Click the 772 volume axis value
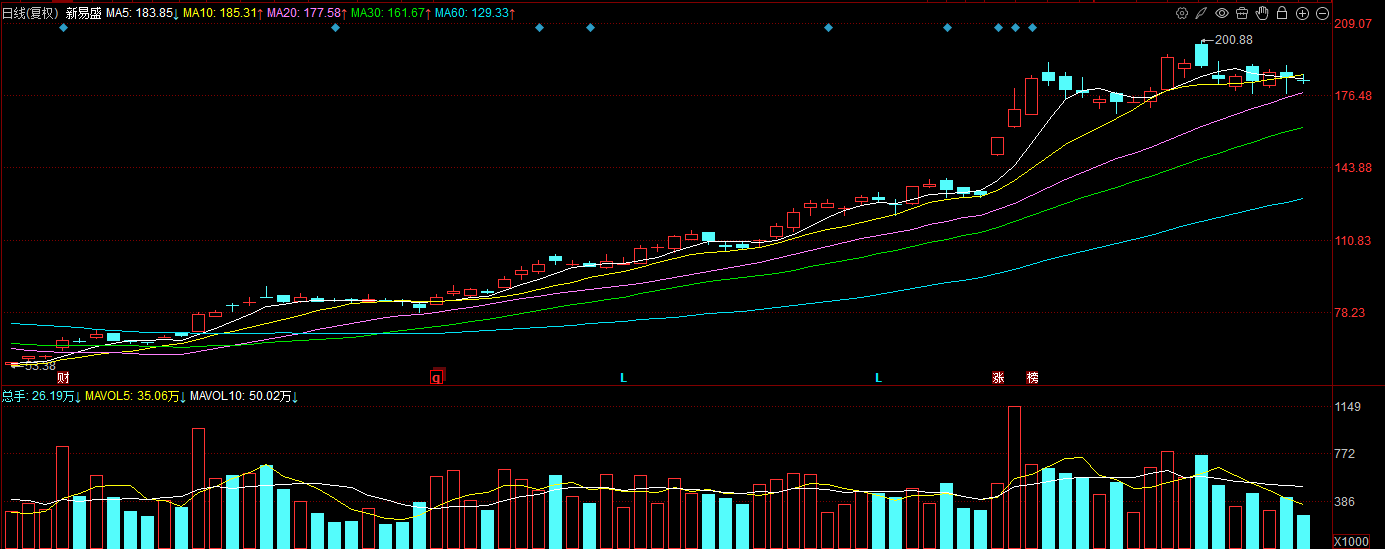Image resolution: width=1385 pixels, height=549 pixels. (x=1347, y=455)
